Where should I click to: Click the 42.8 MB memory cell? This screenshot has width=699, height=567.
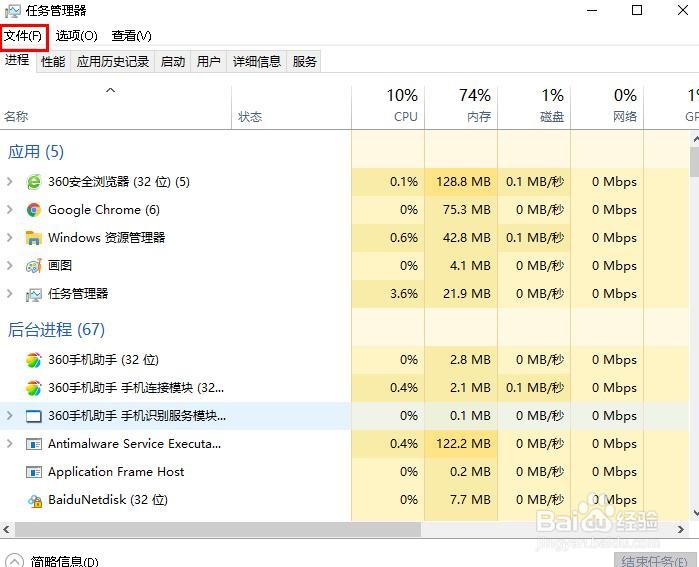(x=461, y=238)
